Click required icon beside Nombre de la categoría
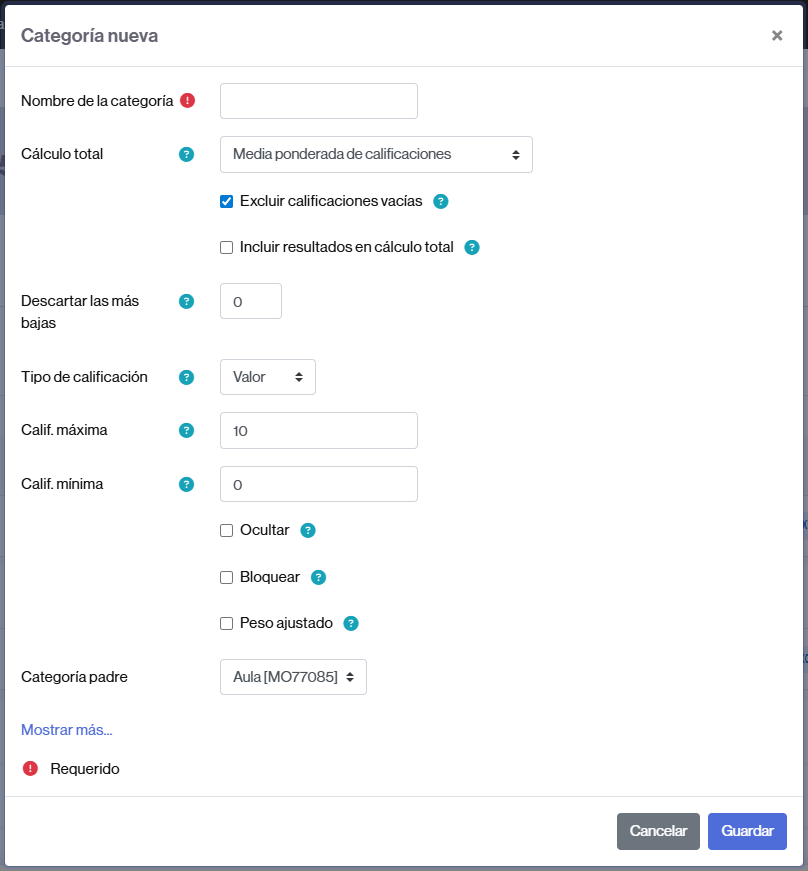The height and width of the screenshot is (871, 808). click(187, 101)
